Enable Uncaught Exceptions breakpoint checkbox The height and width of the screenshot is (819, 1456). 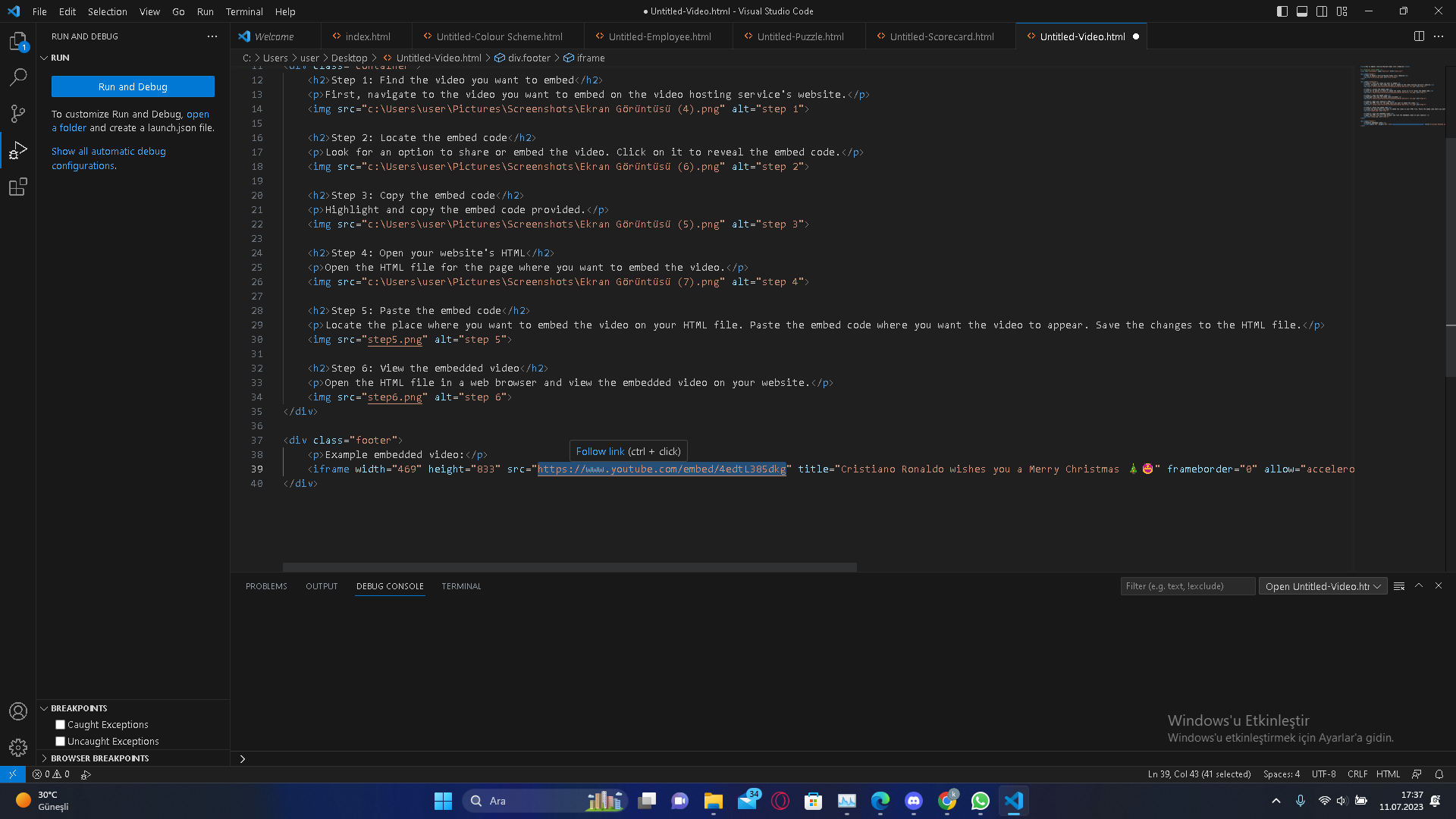(x=61, y=742)
